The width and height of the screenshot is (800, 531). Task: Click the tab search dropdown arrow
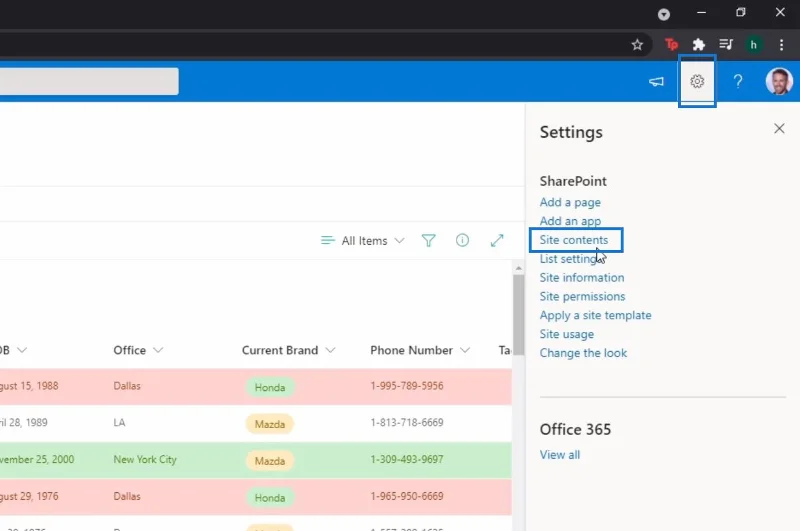[x=664, y=14]
